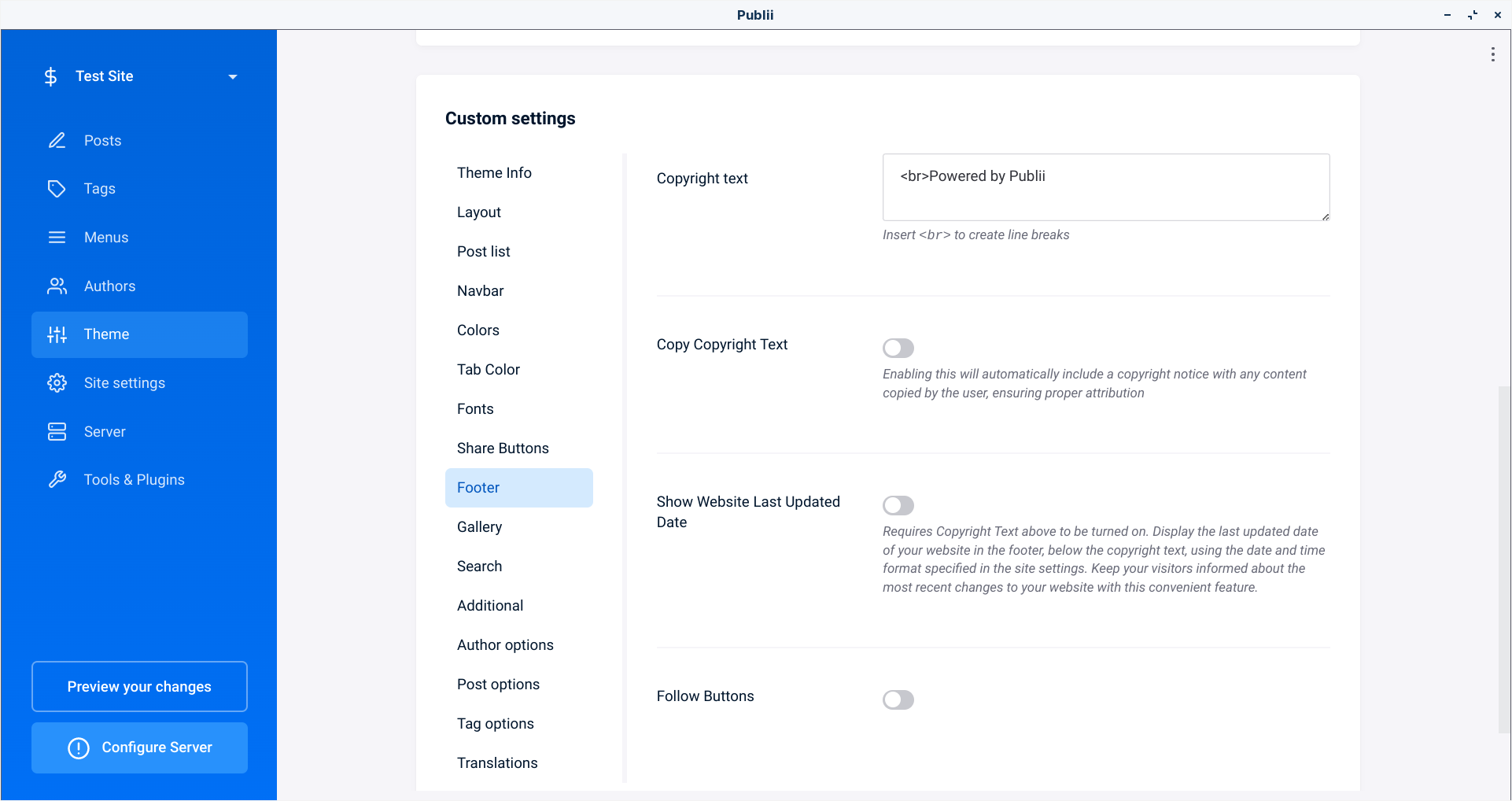Screen dimensions: 1512x801
Task: Click inside the Copyright text field
Action: [x=1105, y=186]
